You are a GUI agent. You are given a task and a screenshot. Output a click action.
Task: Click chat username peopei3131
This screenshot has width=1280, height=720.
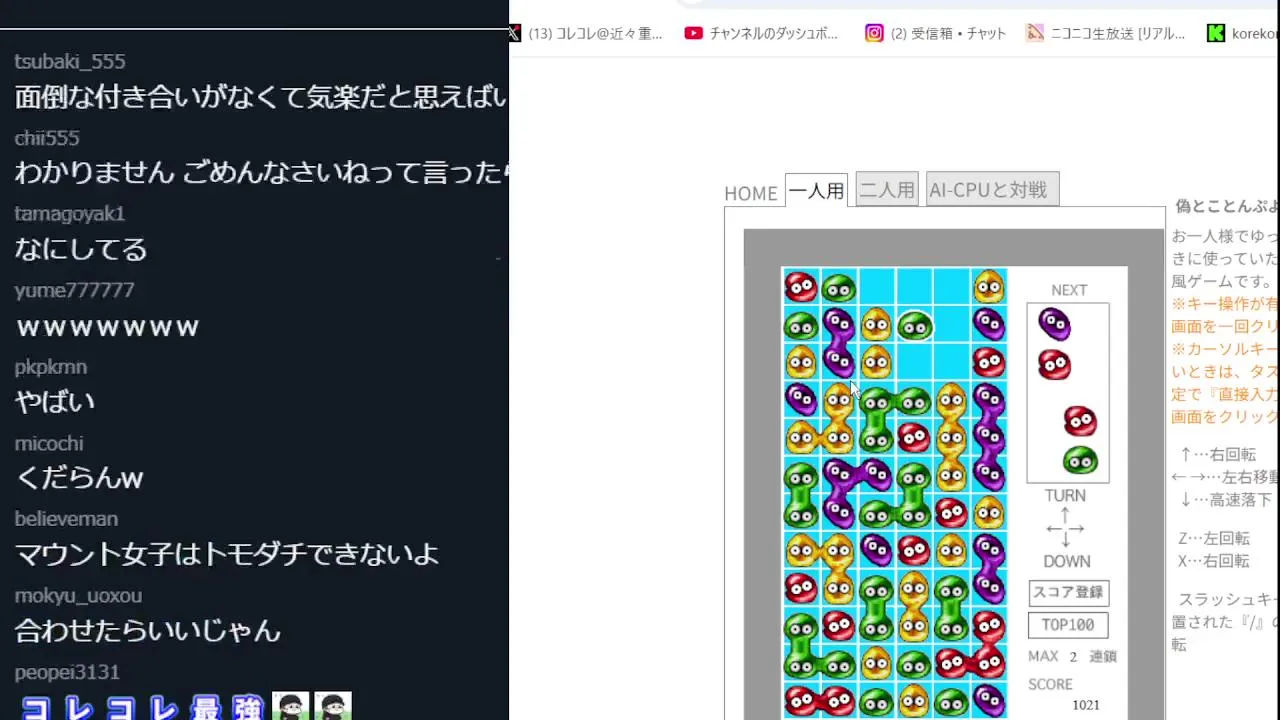(x=67, y=672)
